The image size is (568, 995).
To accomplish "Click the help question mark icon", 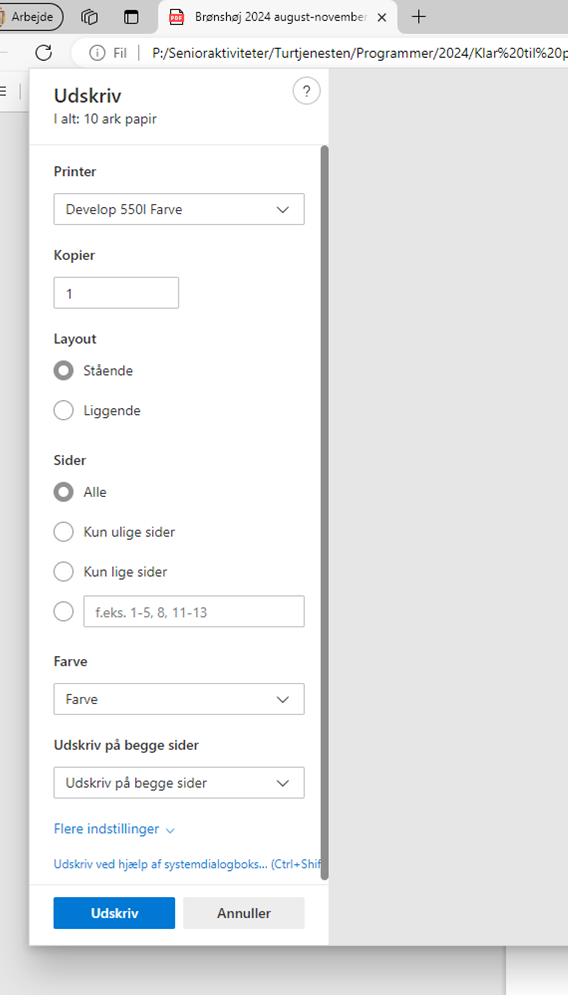I will click(307, 92).
